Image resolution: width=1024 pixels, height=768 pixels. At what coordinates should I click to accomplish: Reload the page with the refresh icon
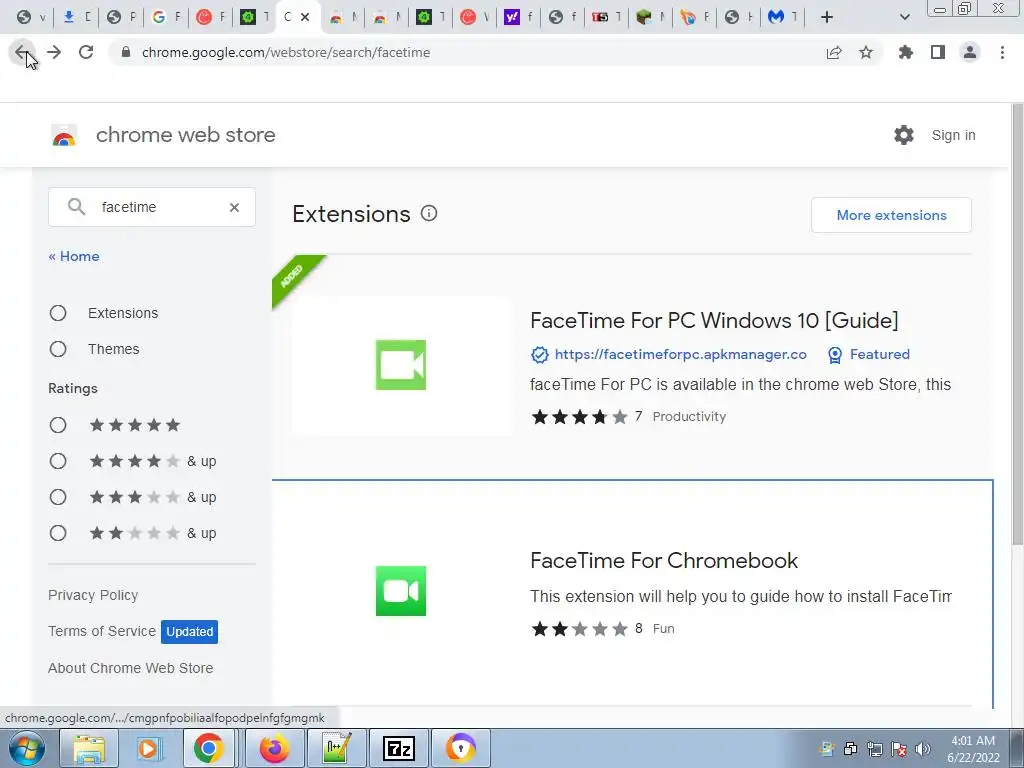86,52
